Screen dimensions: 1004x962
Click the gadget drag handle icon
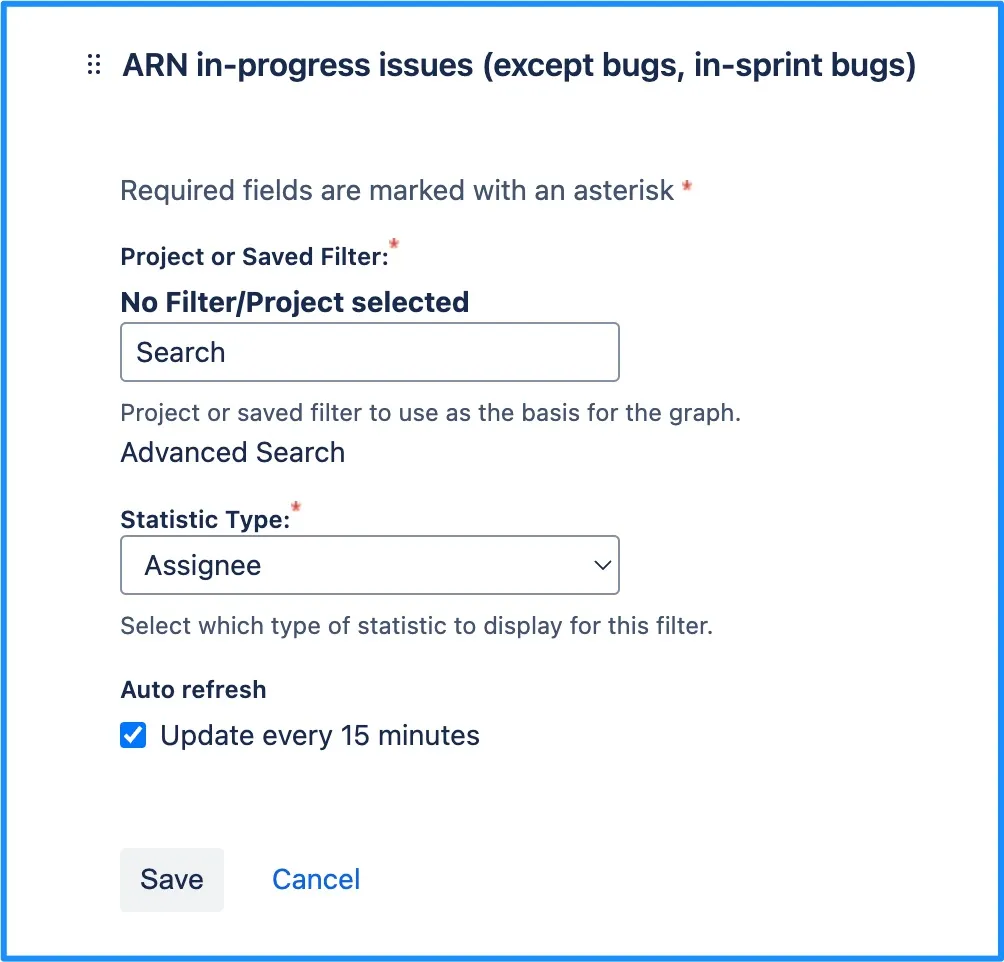[94, 66]
